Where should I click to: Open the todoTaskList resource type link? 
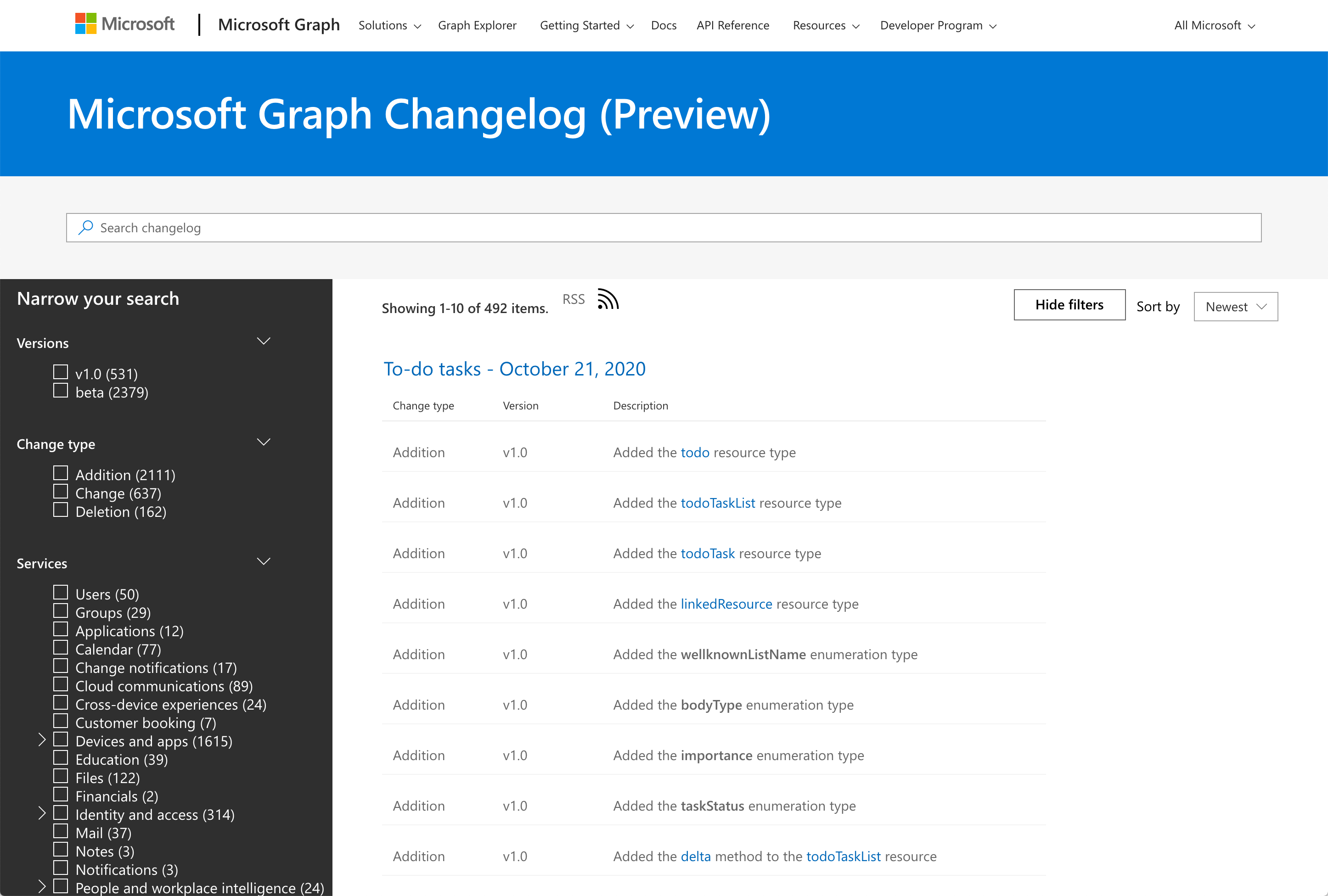pos(718,503)
